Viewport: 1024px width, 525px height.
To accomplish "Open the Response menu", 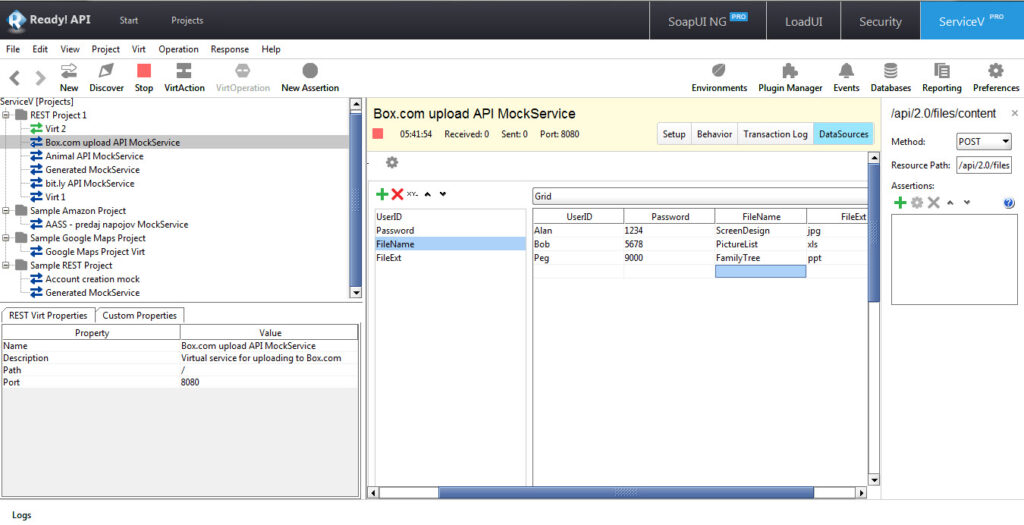I will point(230,49).
